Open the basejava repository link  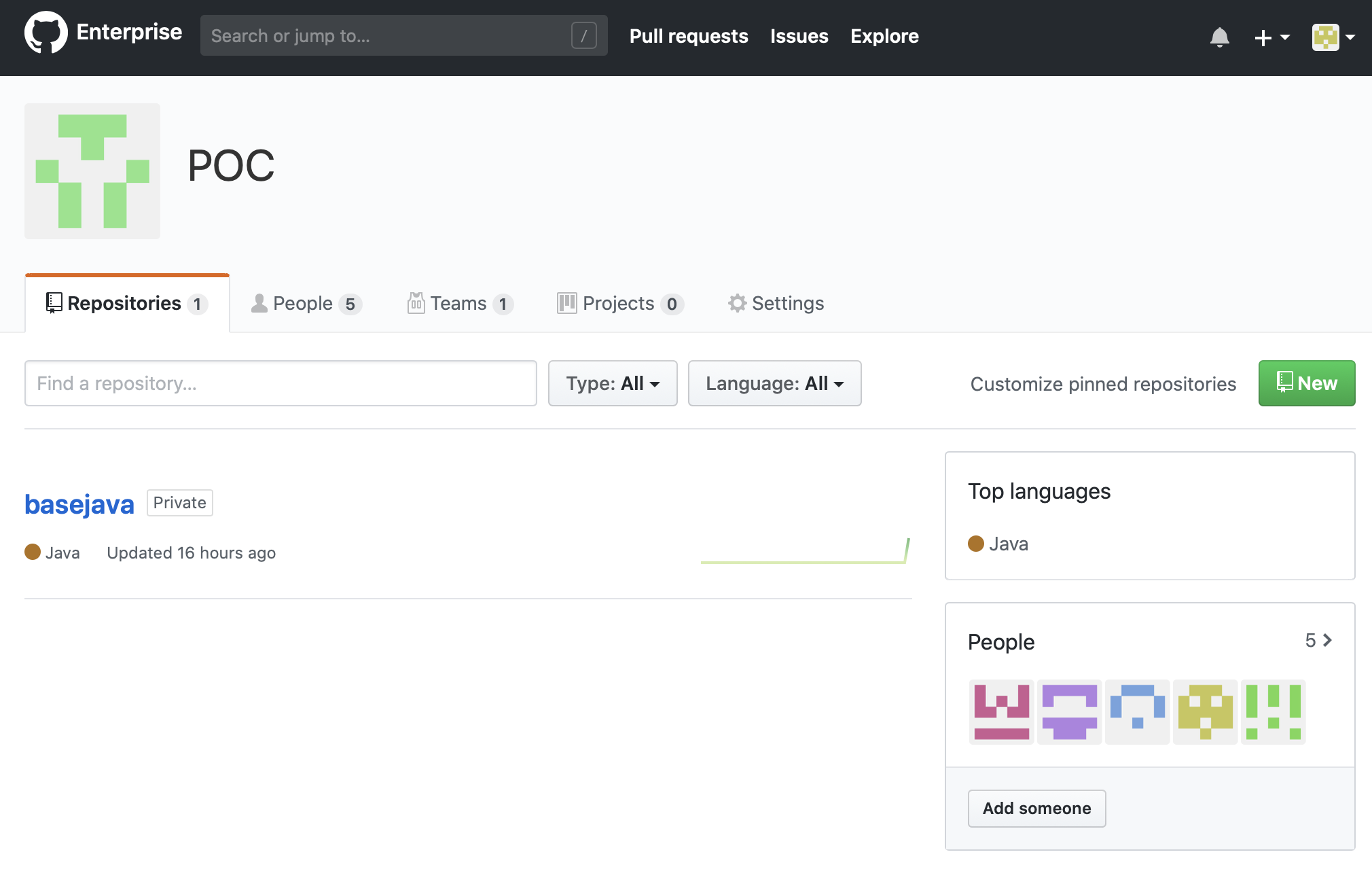click(79, 504)
